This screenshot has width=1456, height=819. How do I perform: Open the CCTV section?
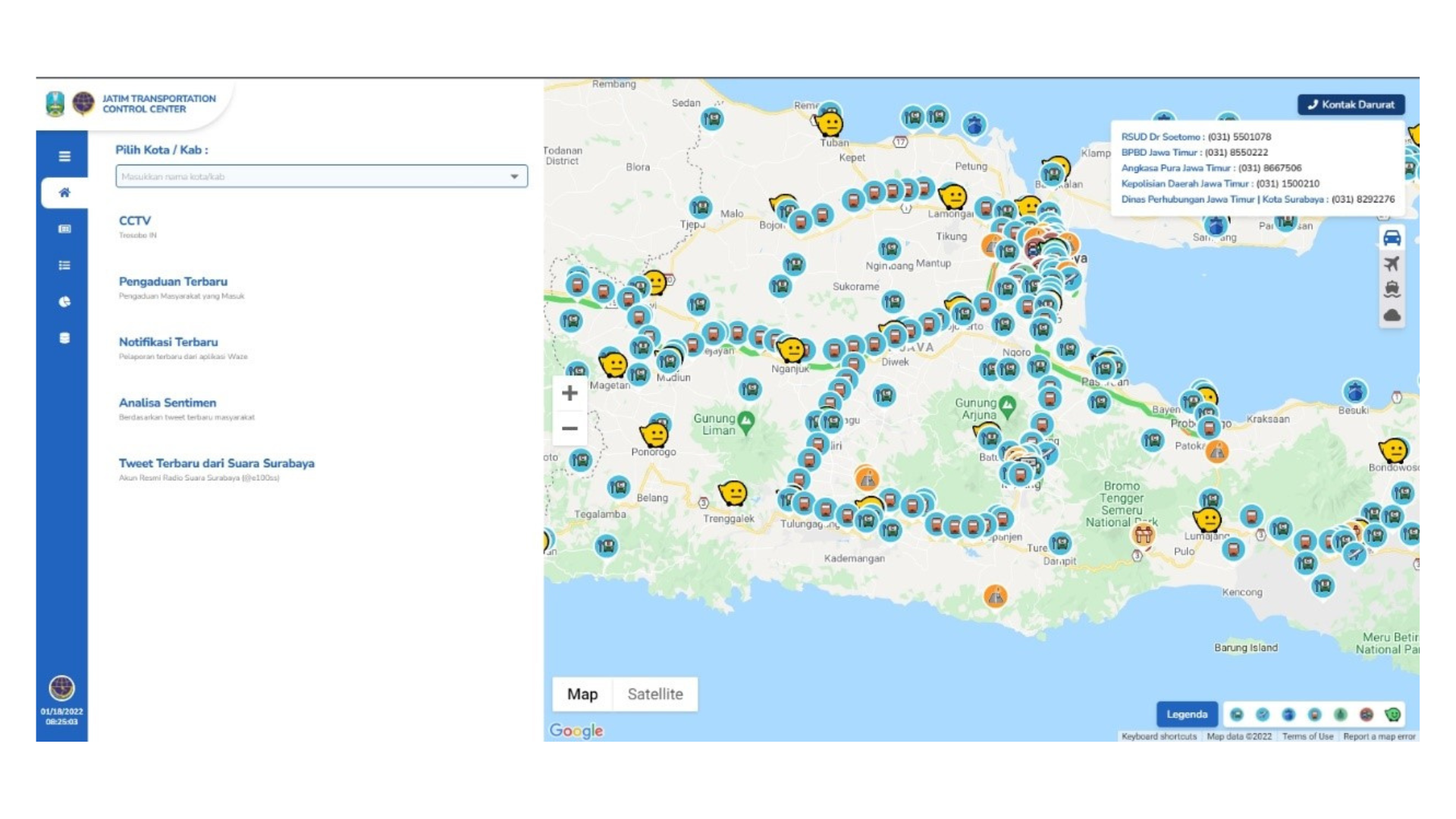135,221
